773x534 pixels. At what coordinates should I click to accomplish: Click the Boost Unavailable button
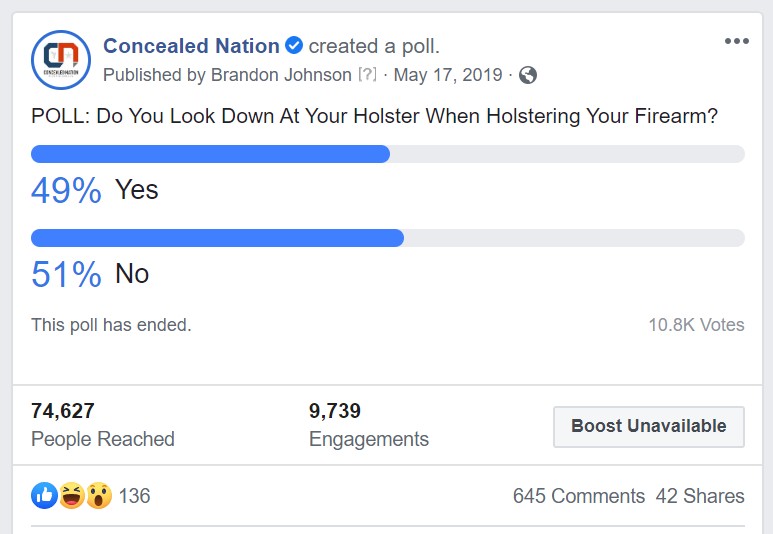tap(649, 427)
